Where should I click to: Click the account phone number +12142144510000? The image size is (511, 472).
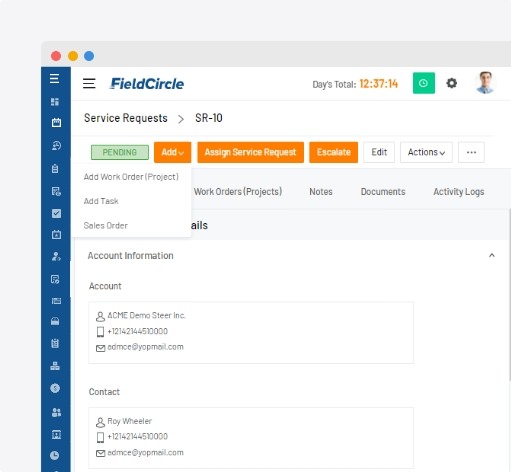pos(137,331)
